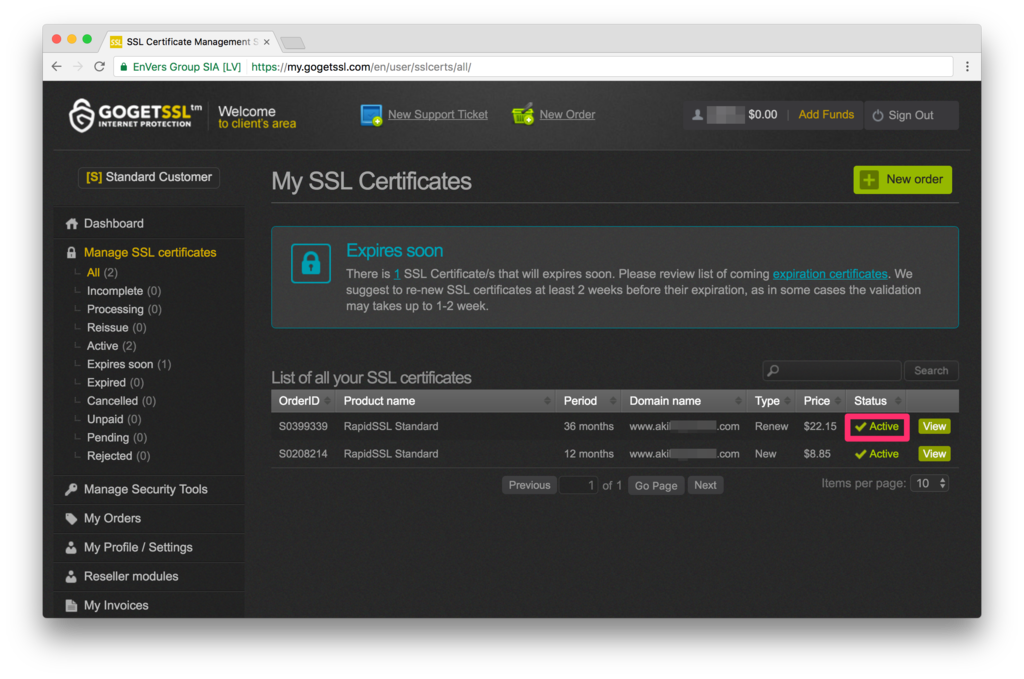1024x679 pixels.
Task: Sort by Price column
Action: coord(822,401)
